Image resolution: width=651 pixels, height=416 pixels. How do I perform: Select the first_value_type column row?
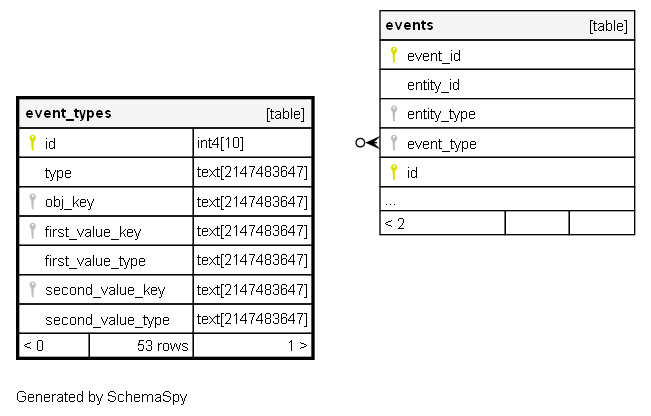click(x=95, y=261)
